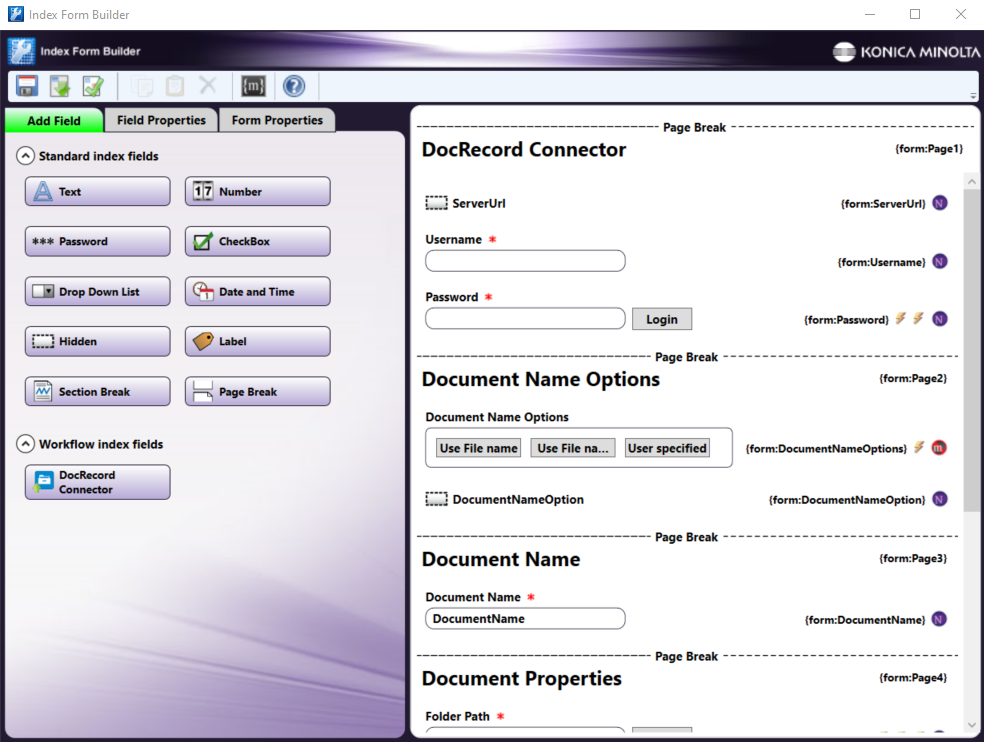Click the Username input box in form preview
The width and height of the screenshot is (984, 742).
525,261
